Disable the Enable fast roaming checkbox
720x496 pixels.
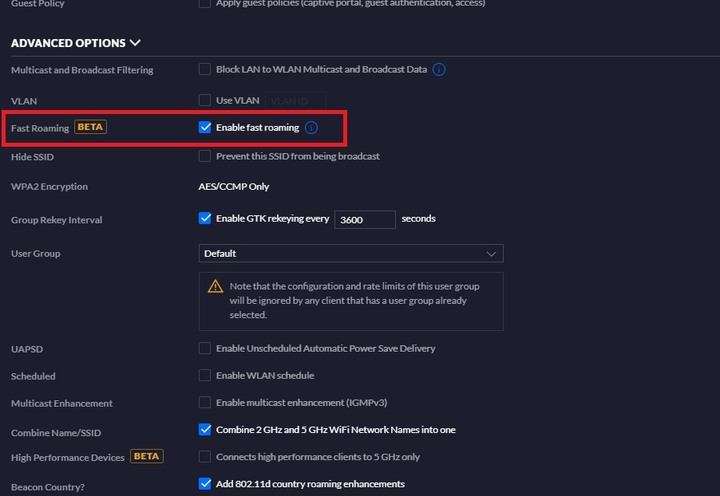click(205, 127)
